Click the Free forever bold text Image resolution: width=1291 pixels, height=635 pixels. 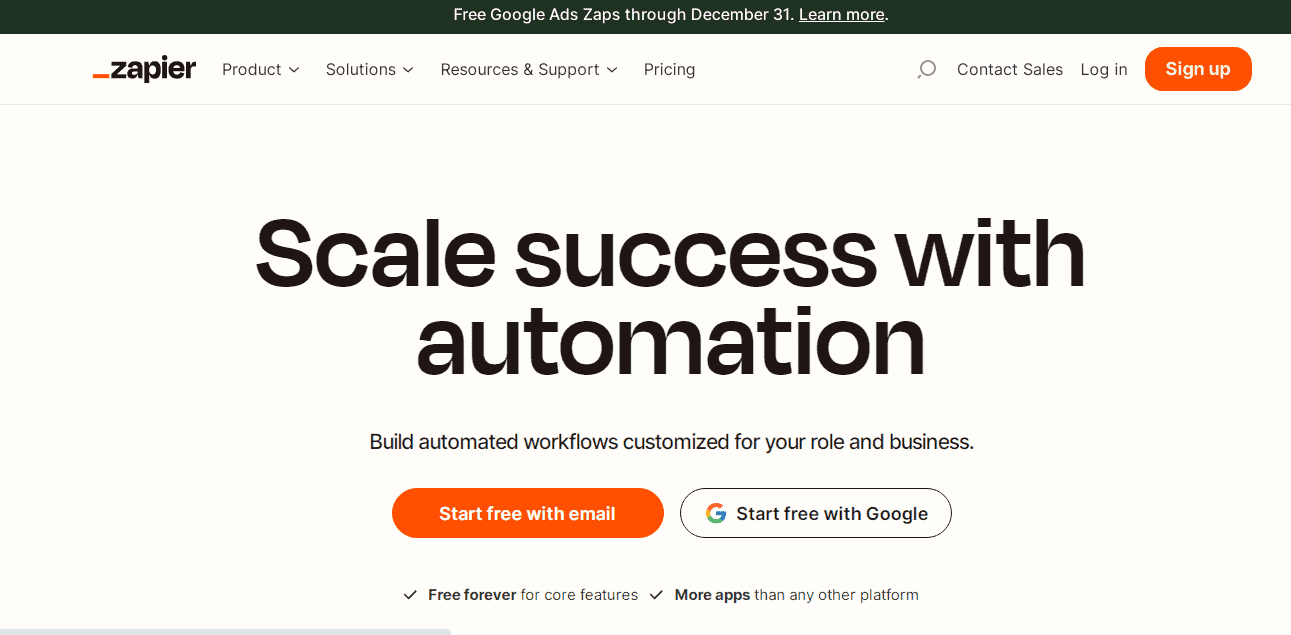472,595
